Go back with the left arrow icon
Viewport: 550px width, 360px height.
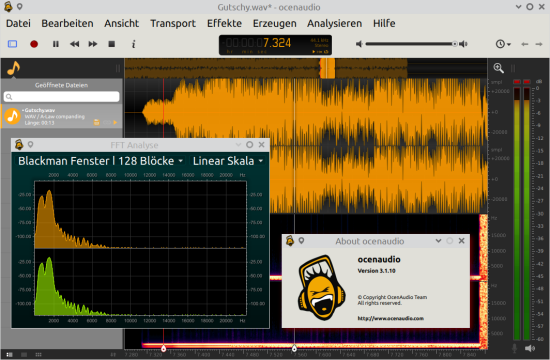coord(525,44)
